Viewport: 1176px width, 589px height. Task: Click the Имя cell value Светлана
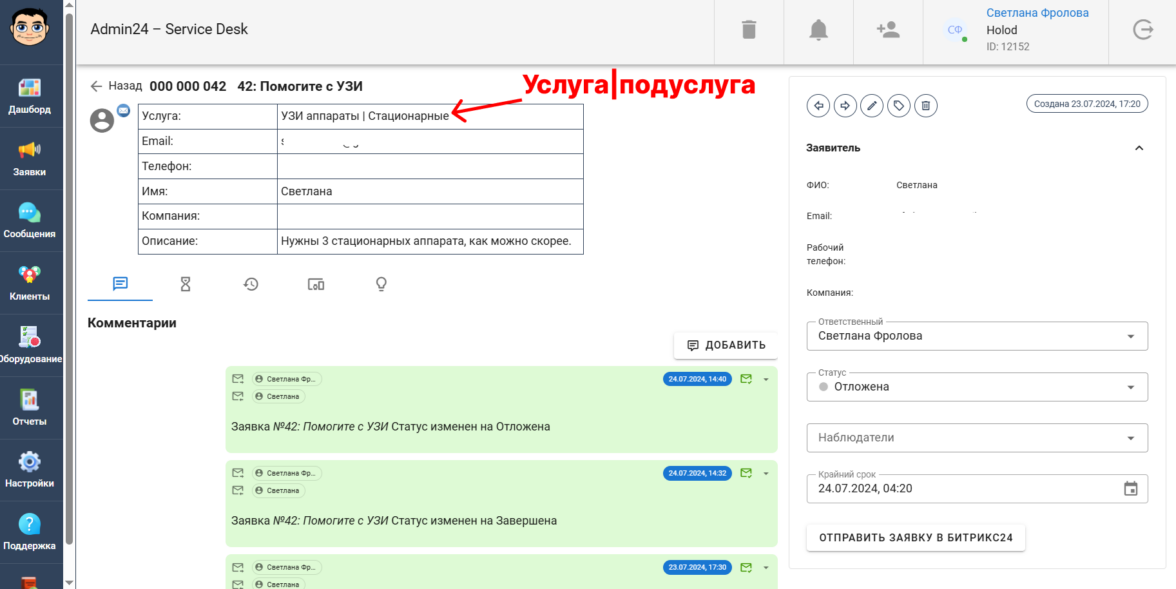[430, 191]
